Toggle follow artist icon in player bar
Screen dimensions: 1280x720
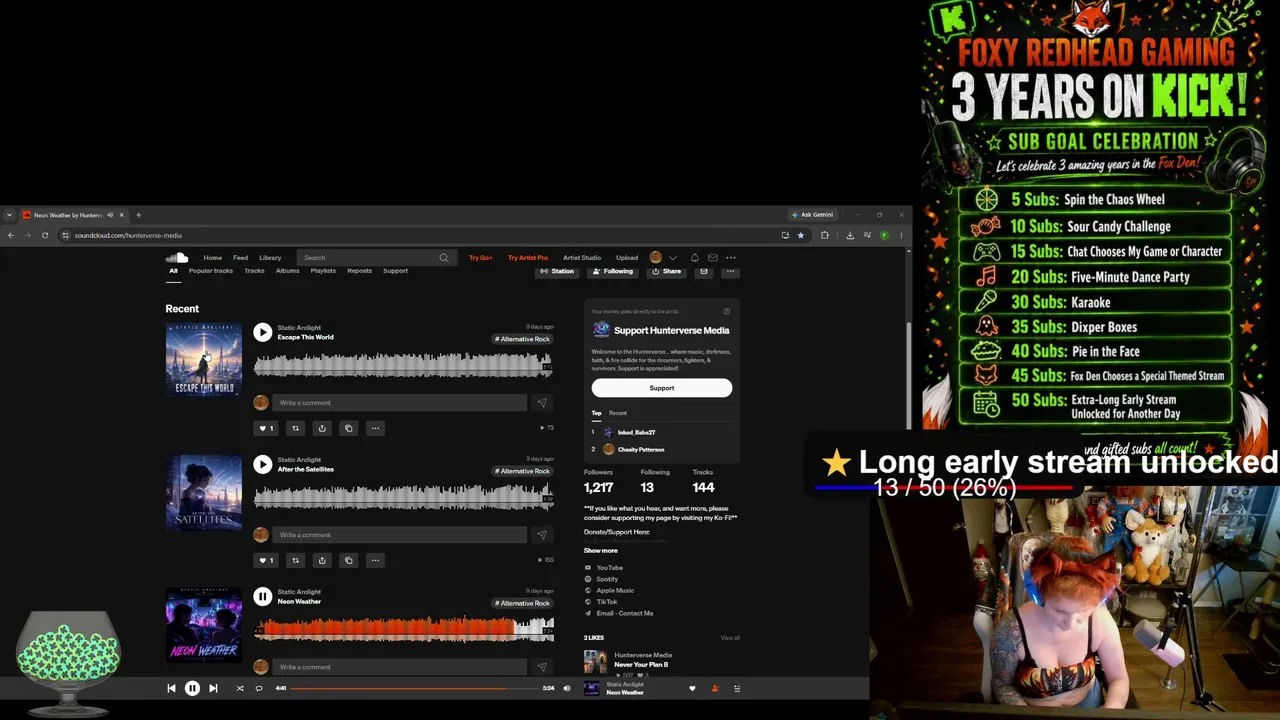pyautogui.click(x=715, y=688)
